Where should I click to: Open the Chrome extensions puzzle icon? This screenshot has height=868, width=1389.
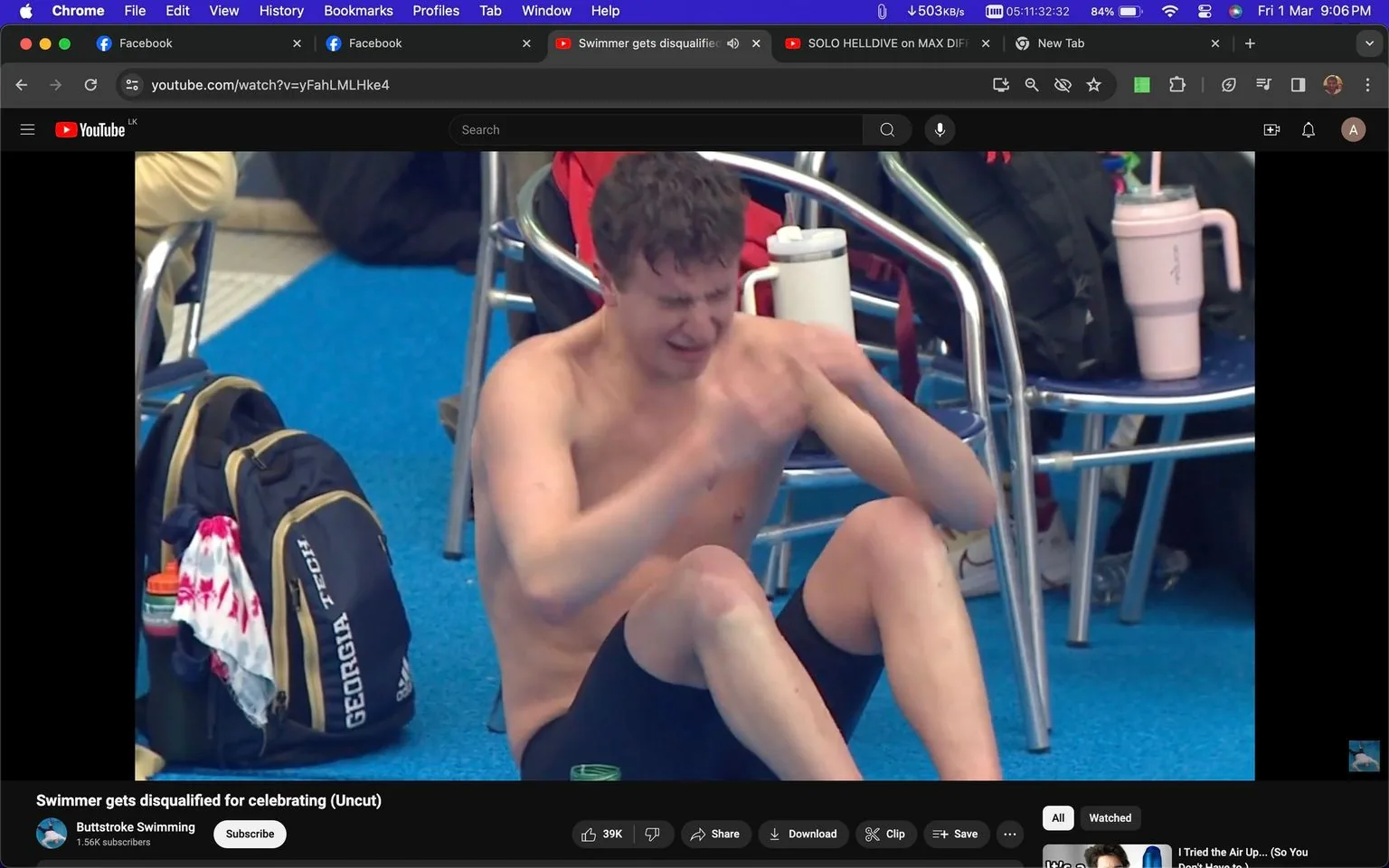coord(1176,84)
